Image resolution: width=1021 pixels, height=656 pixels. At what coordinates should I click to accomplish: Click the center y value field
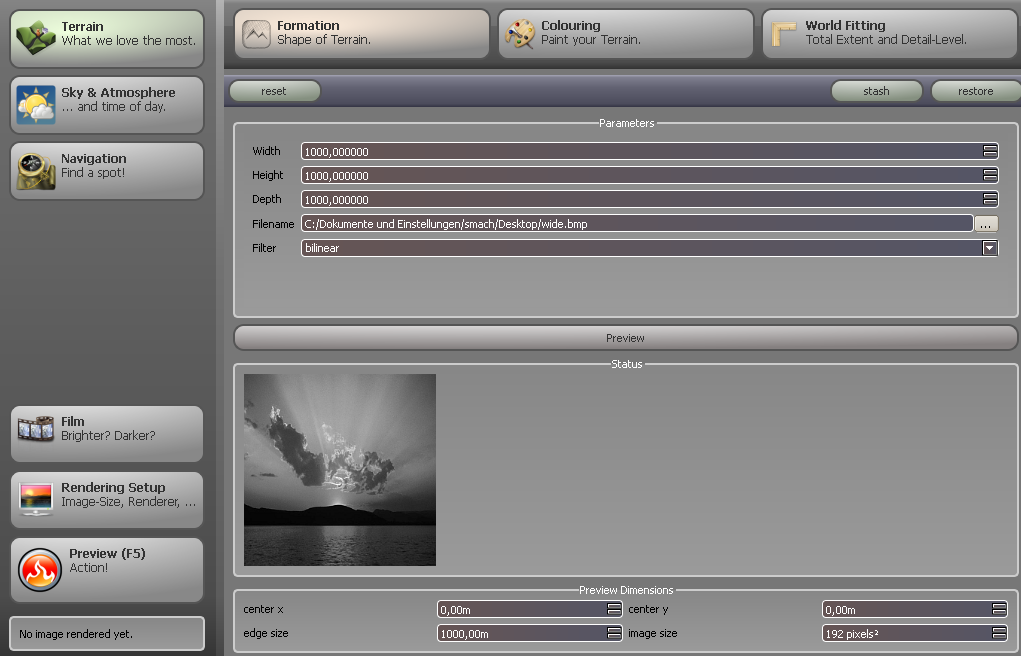click(914, 609)
